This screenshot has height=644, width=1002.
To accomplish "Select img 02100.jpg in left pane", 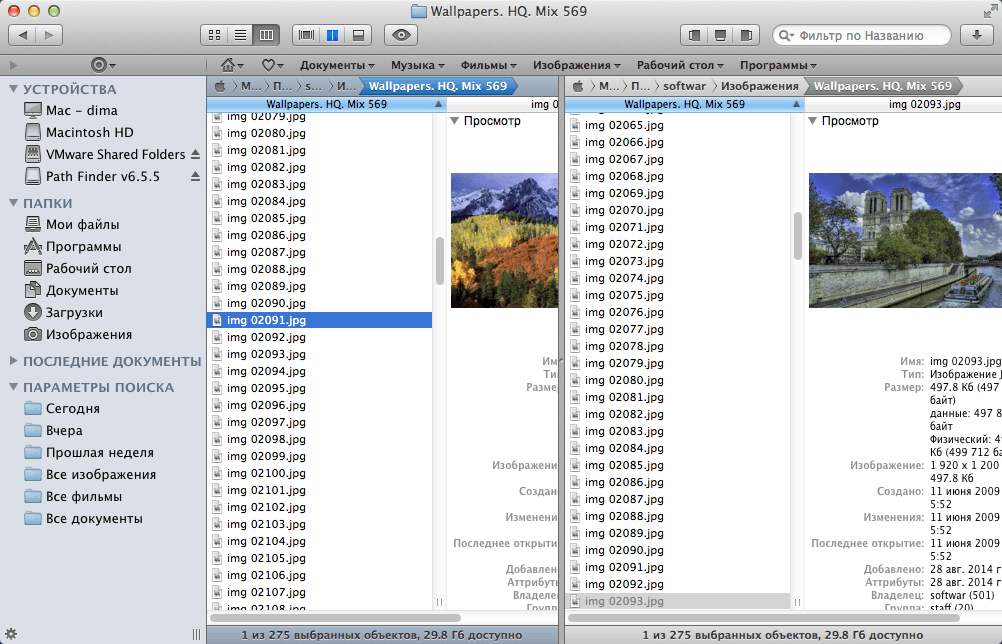I will (320, 473).
